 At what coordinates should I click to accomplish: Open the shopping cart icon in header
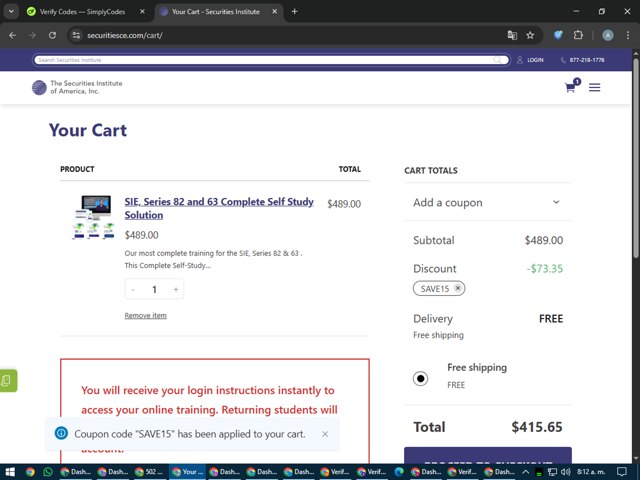click(x=571, y=86)
